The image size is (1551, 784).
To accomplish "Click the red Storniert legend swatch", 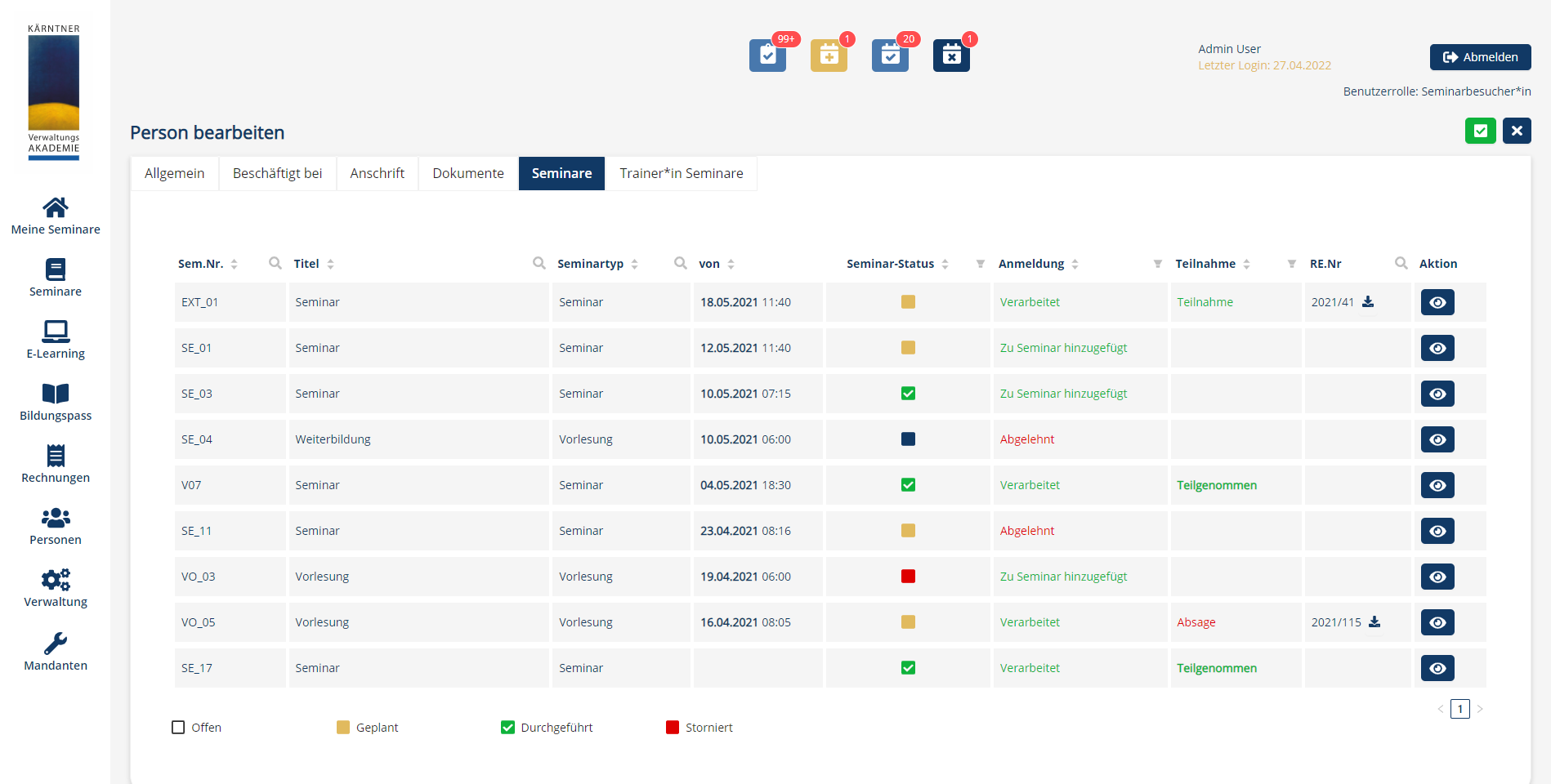I will pos(673,728).
